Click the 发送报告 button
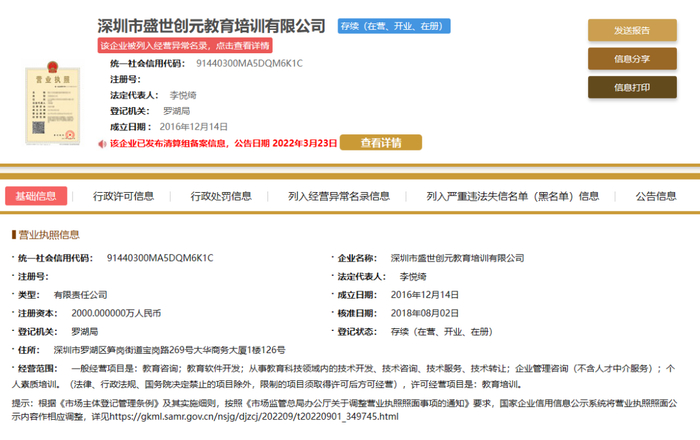 tap(632, 30)
